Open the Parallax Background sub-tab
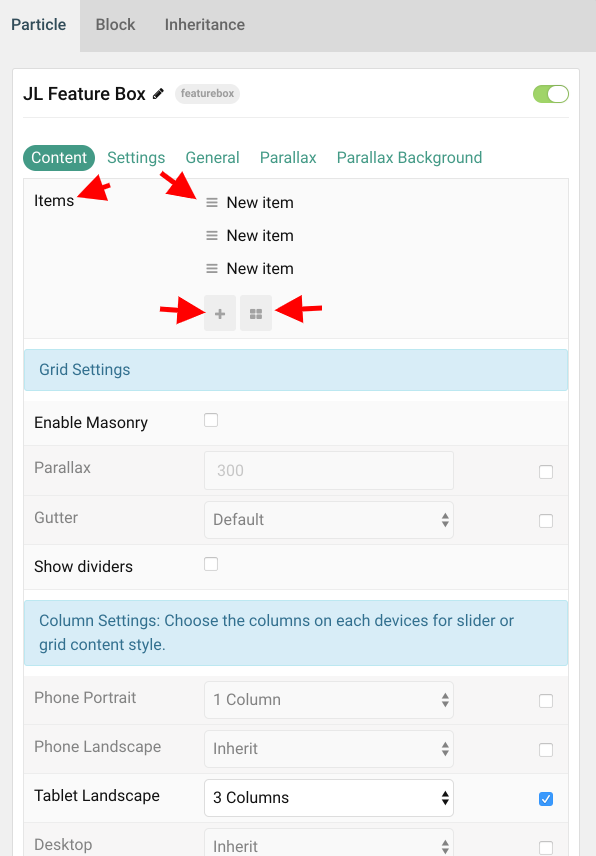Image resolution: width=596 pixels, height=856 pixels. coord(409,158)
